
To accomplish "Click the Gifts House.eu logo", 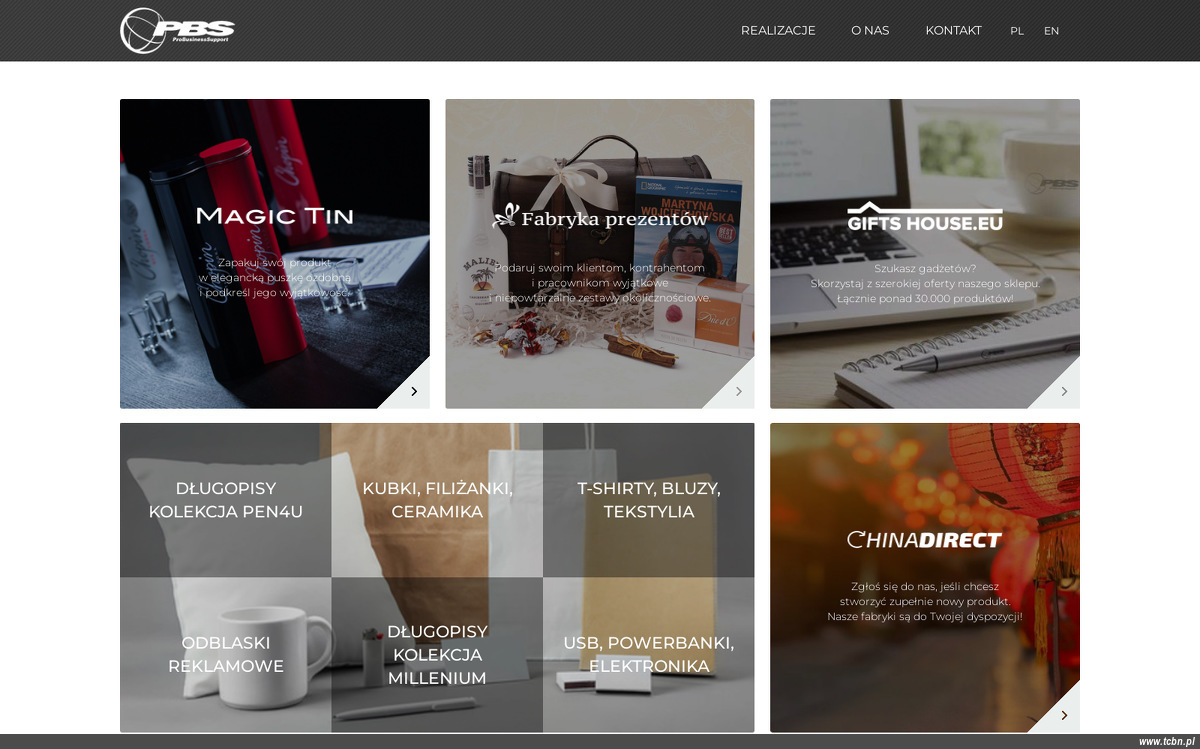I will [x=925, y=216].
